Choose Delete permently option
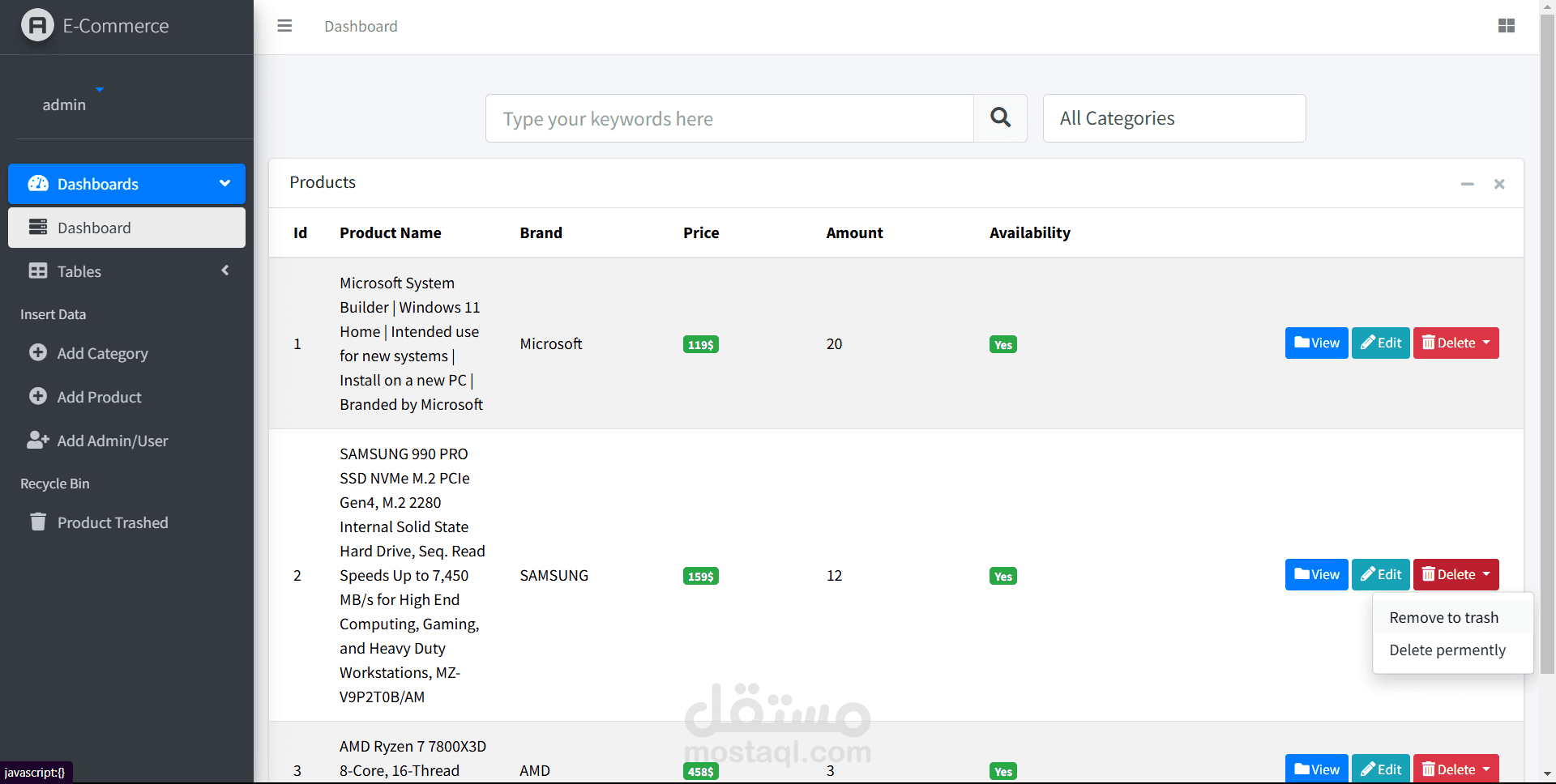Image resolution: width=1556 pixels, height=784 pixels. pos(1447,650)
